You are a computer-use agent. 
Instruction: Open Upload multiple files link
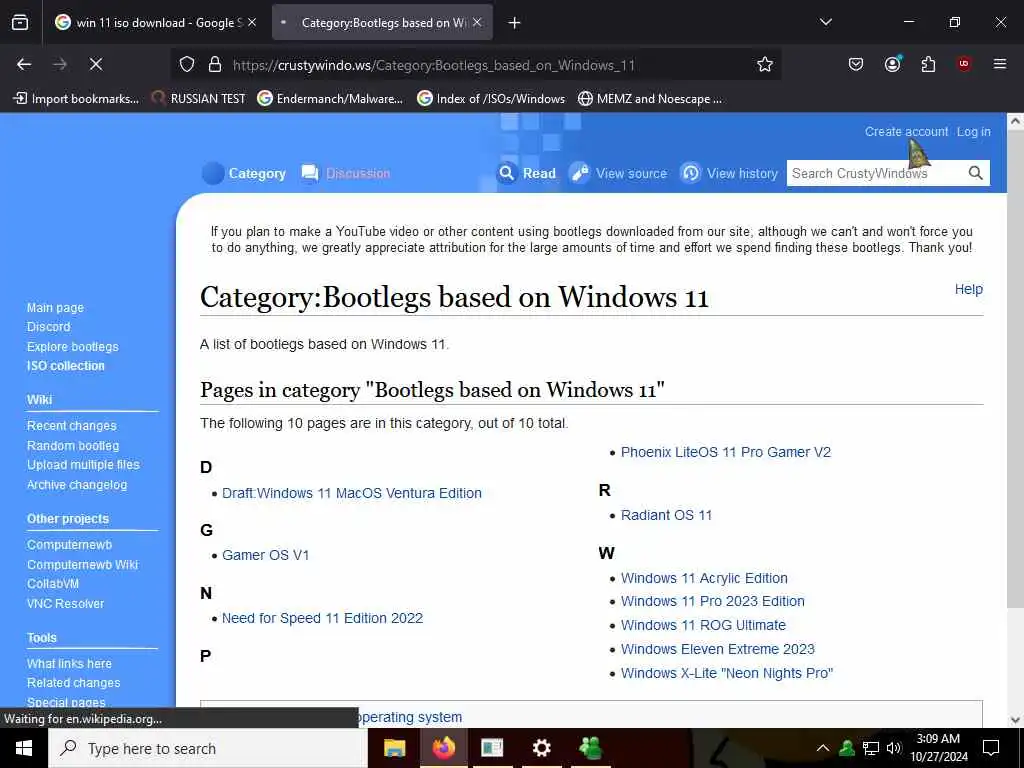(x=83, y=464)
